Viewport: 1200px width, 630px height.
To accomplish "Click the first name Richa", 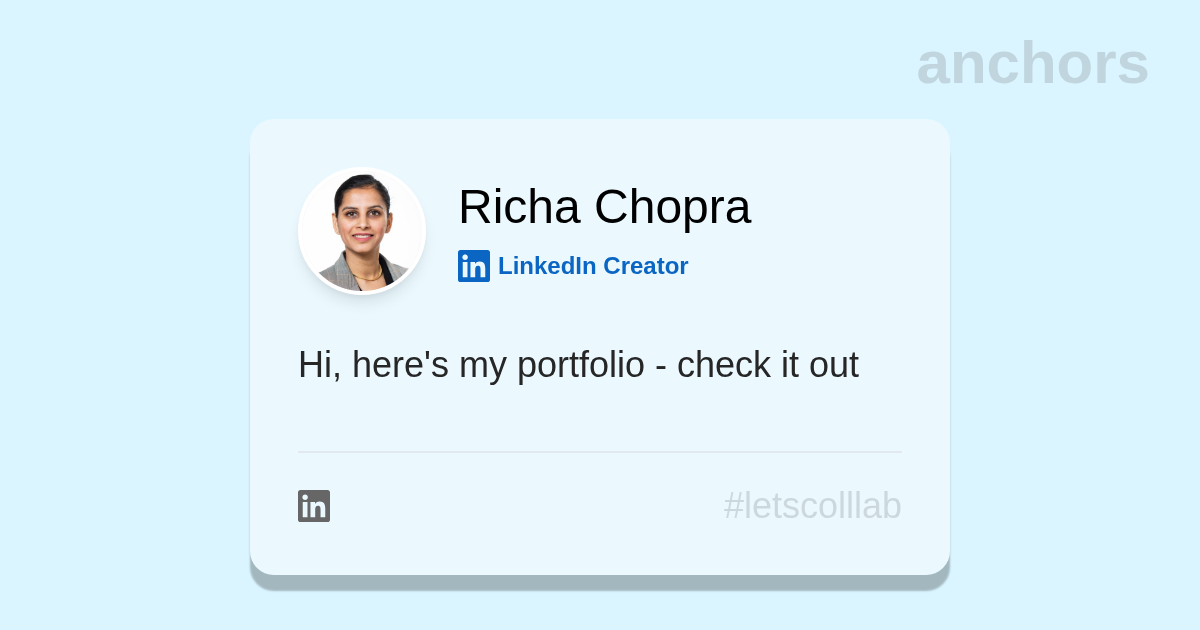I will (x=518, y=207).
